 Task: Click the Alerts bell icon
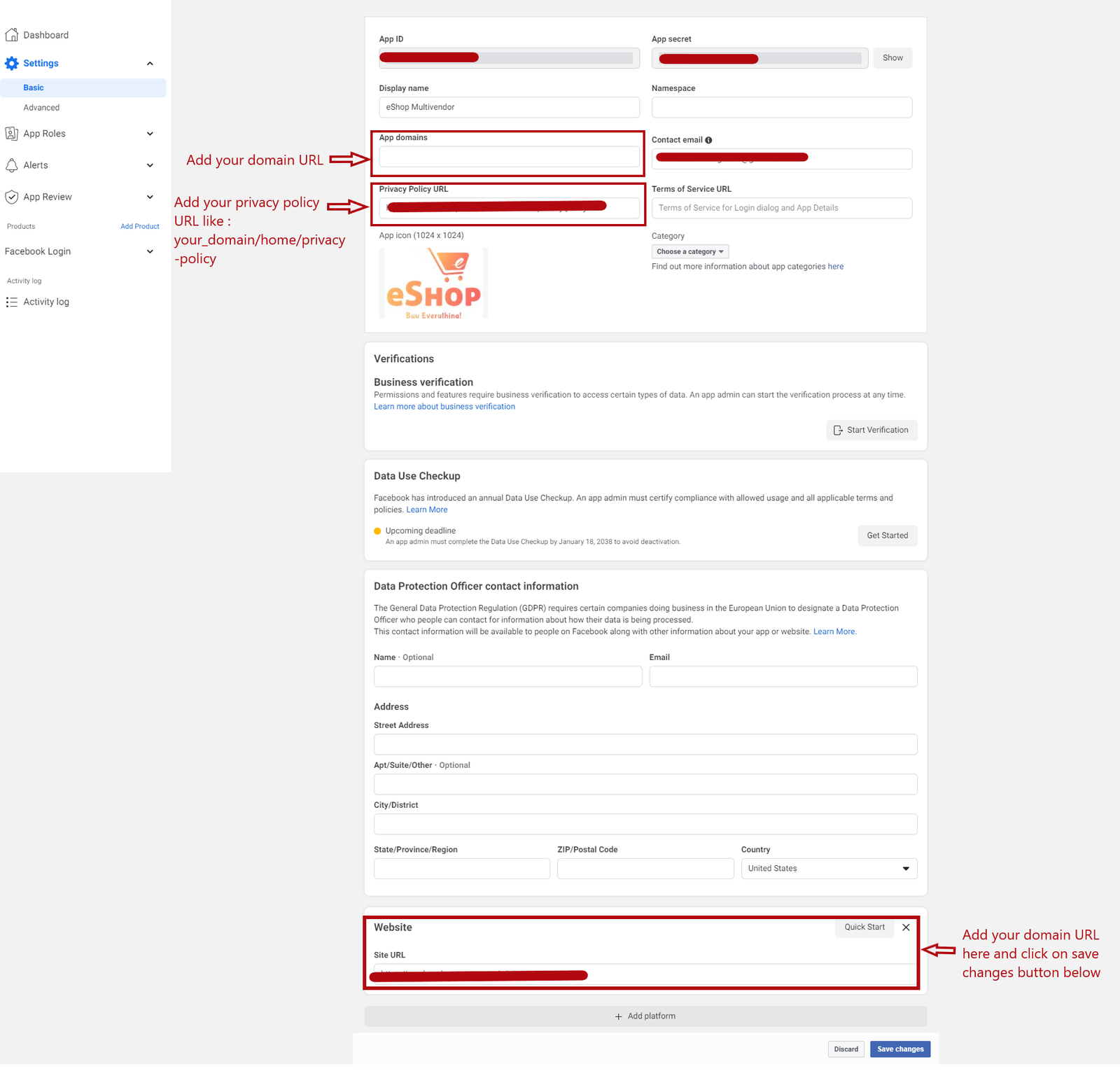(x=12, y=165)
